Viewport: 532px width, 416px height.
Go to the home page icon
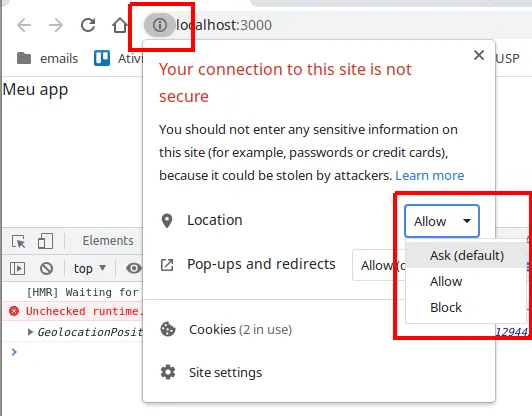119,25
